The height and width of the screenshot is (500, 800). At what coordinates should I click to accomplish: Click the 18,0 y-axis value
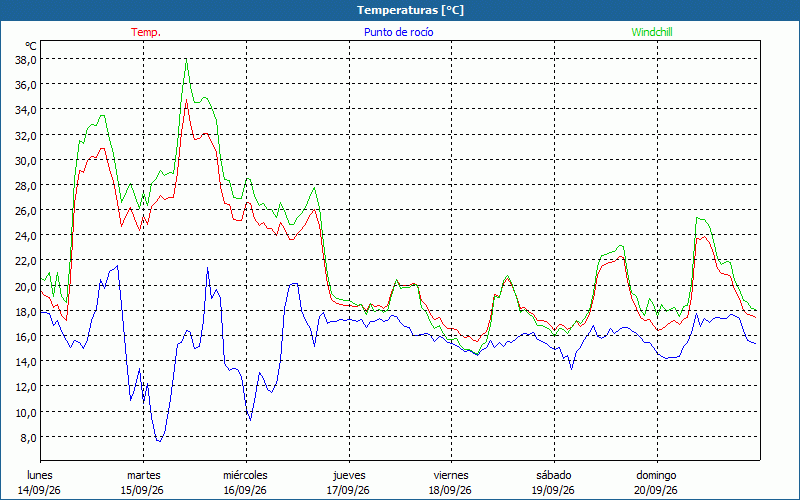click(26, 312)
